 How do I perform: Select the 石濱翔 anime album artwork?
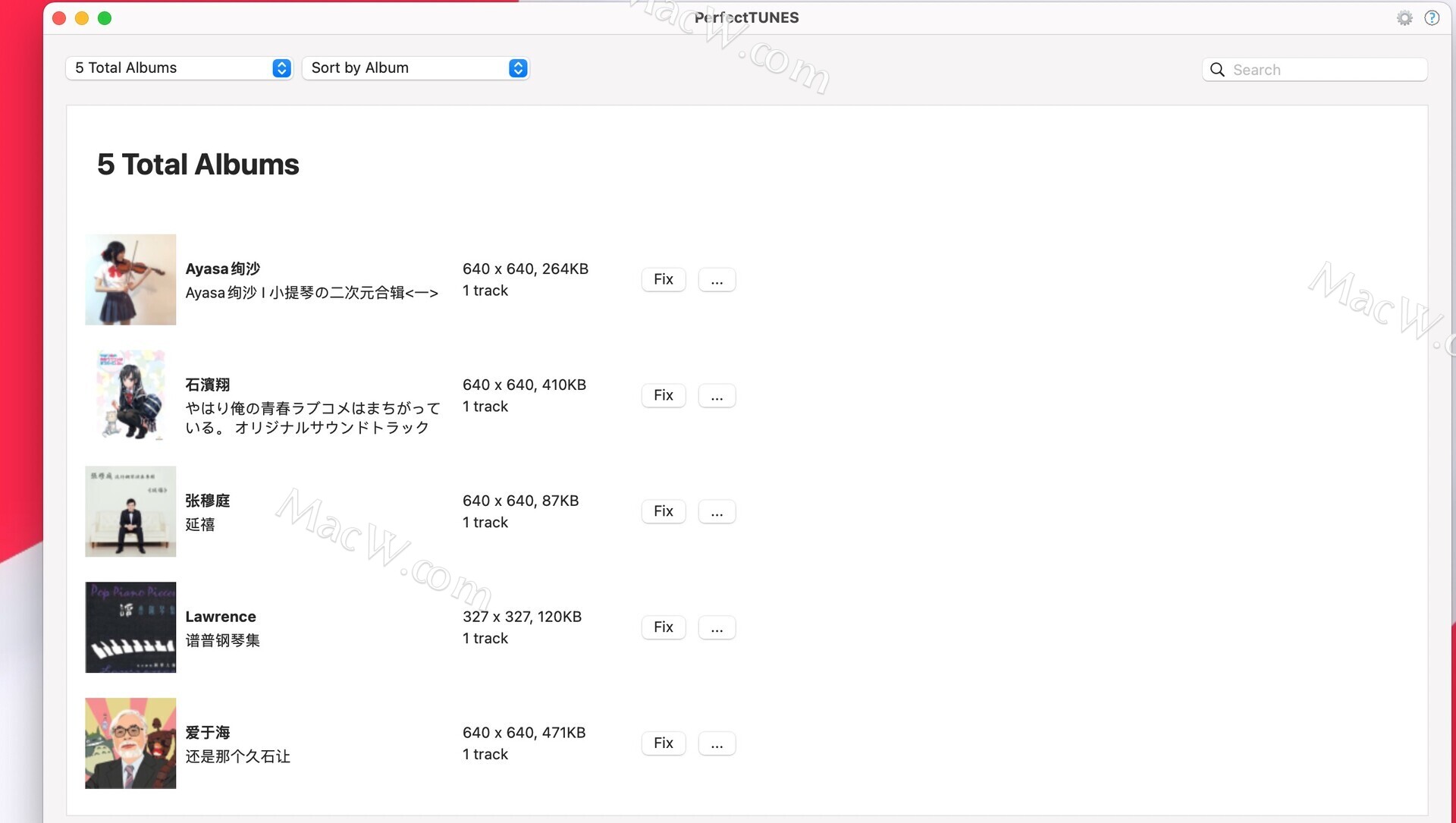pos(130,395)
